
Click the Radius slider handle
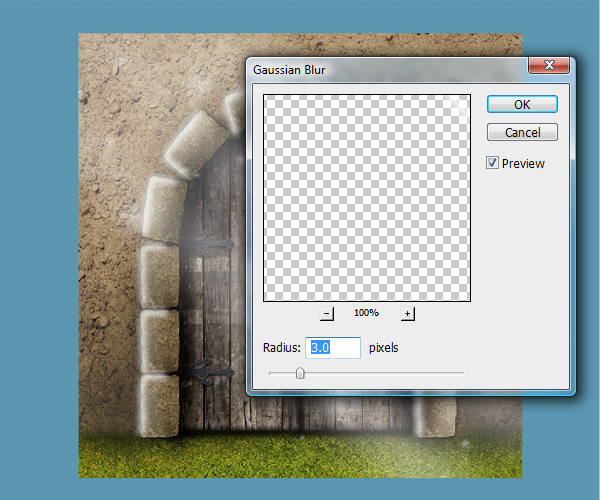[300, 373]
